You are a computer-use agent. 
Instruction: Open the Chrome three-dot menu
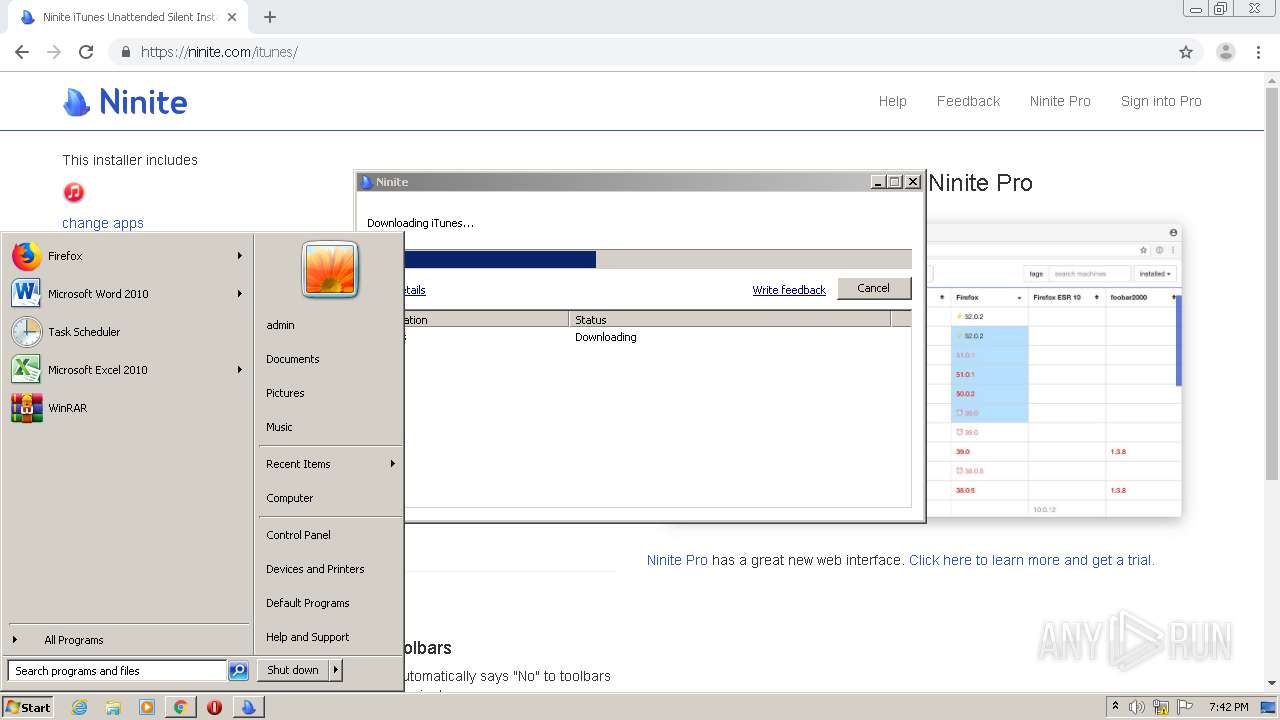[1259, 52]
